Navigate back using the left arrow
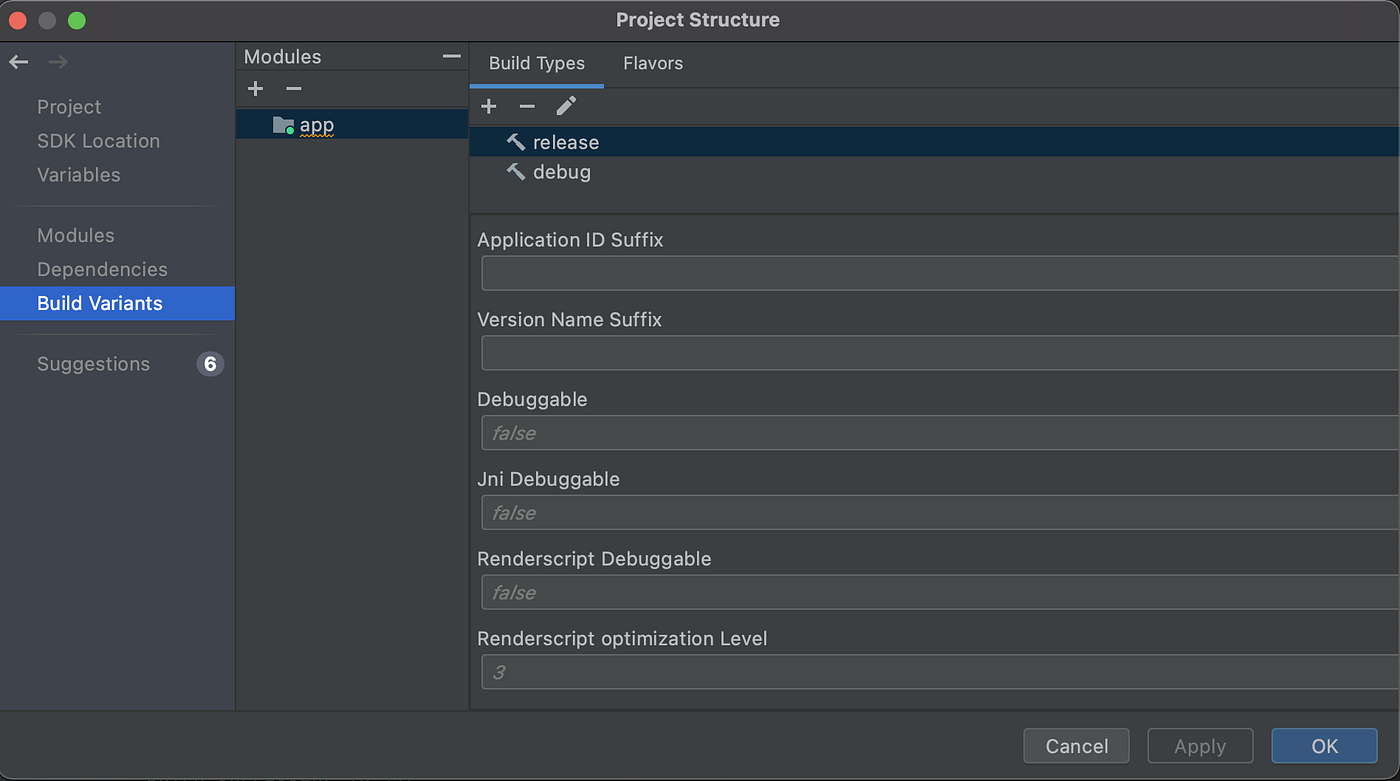The width and height of the screenshot is (1400, 781). coord(18,62)
